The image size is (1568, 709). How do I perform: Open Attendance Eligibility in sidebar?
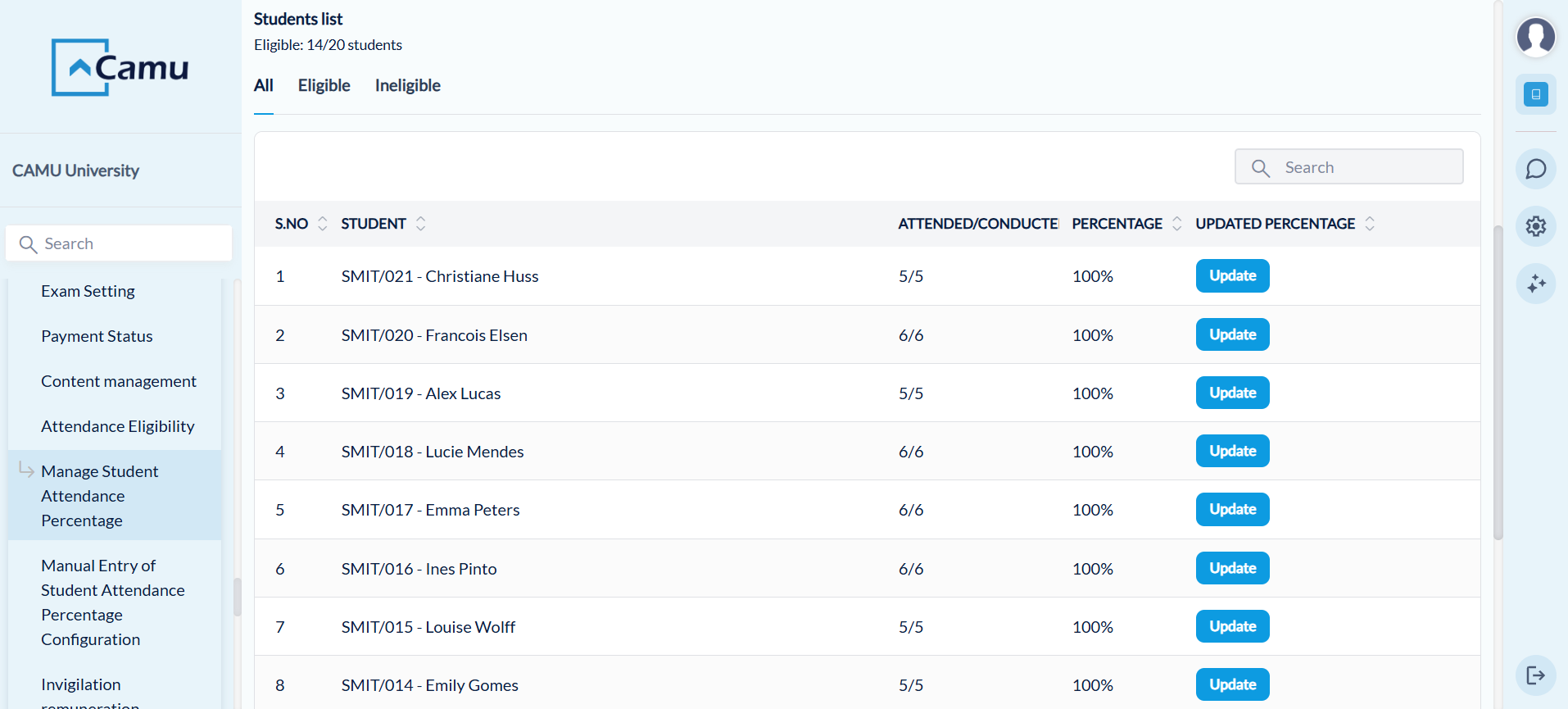[x=118, y=426]
